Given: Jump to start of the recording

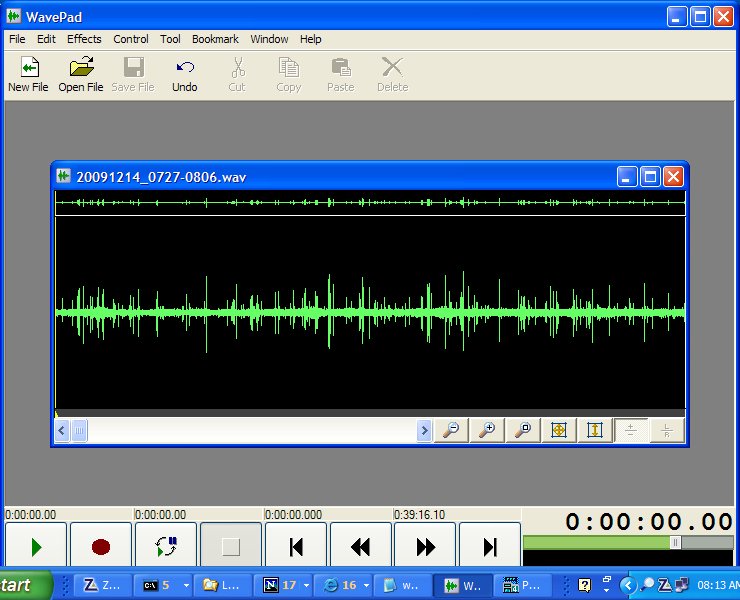Looking at the screenshot, I should point(296,547).
